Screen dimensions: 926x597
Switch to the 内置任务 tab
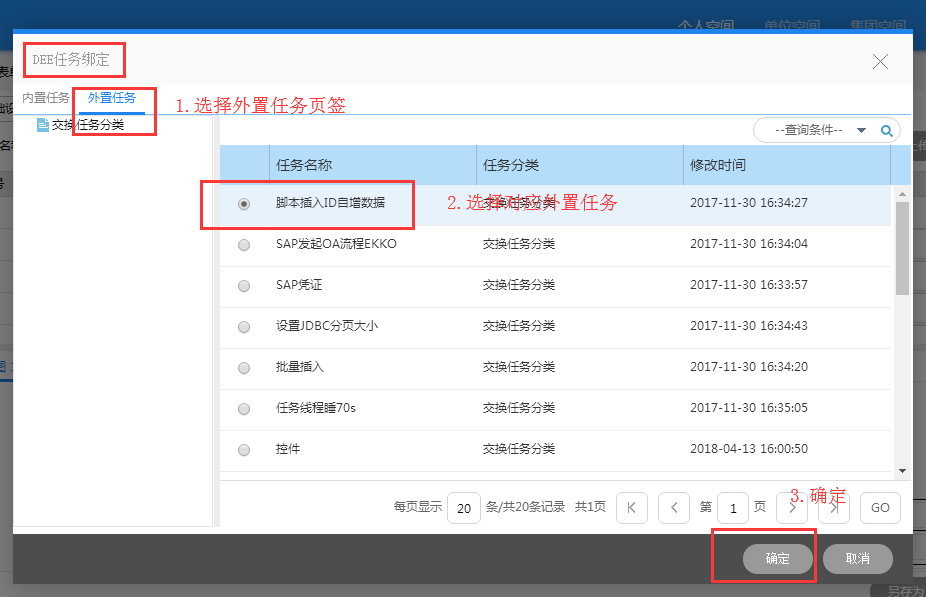tap(46, 98)
